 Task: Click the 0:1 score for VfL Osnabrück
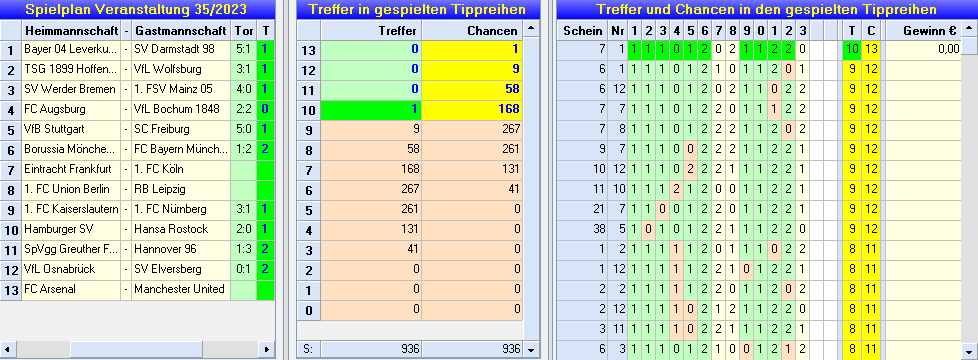[243, 269]
